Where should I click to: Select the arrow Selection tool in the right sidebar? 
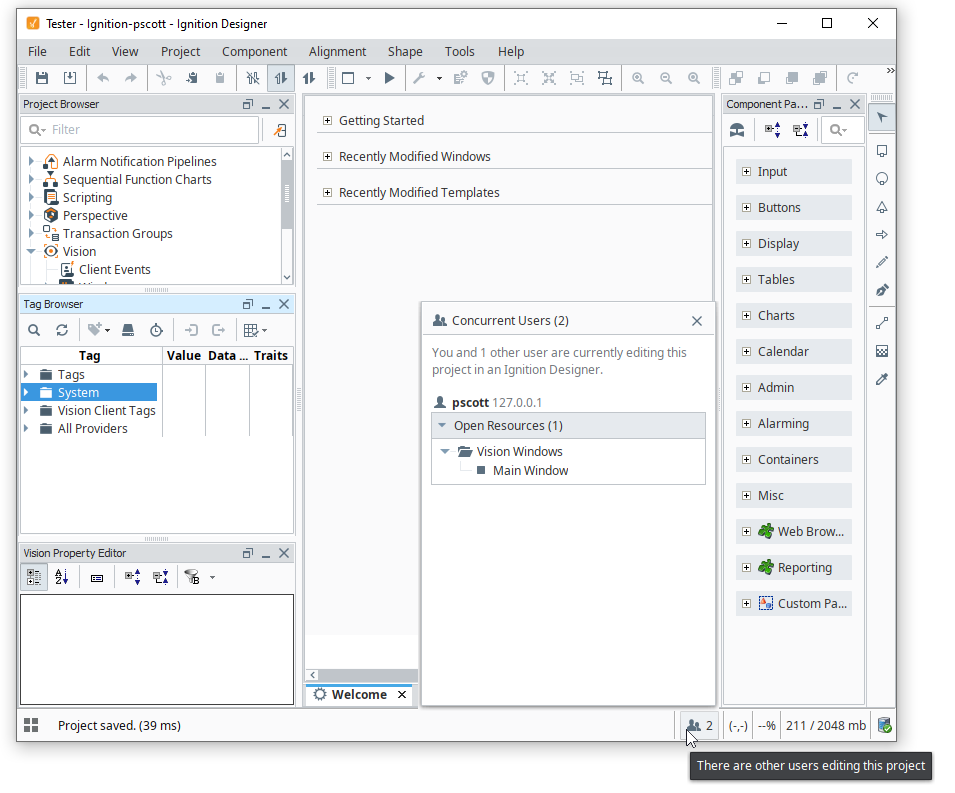882,118
